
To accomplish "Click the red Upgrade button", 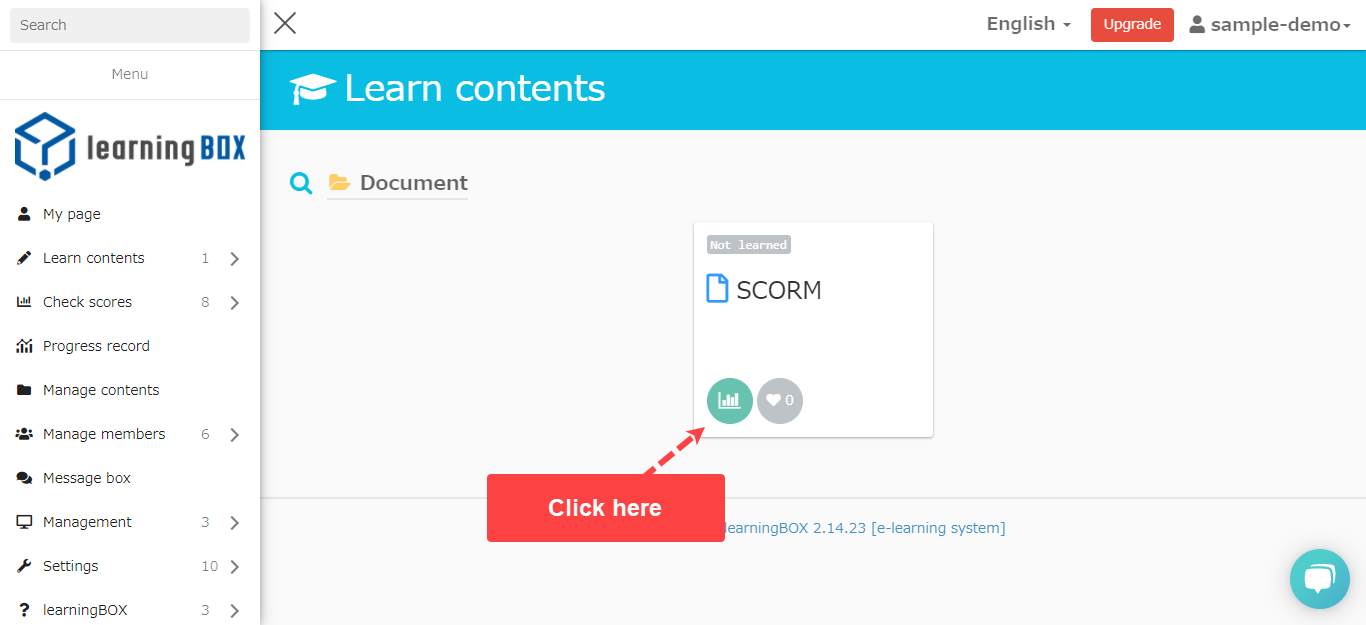I will 1132,25.
